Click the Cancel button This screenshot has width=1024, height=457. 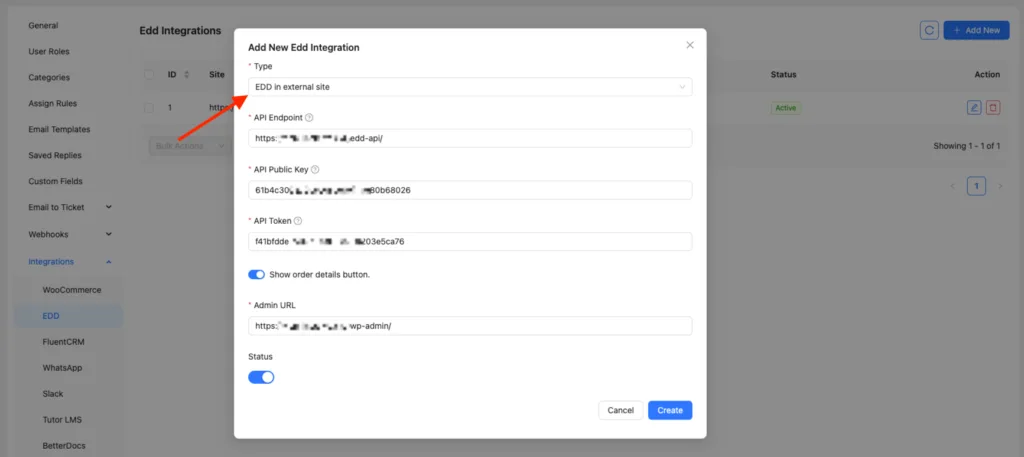620,410
